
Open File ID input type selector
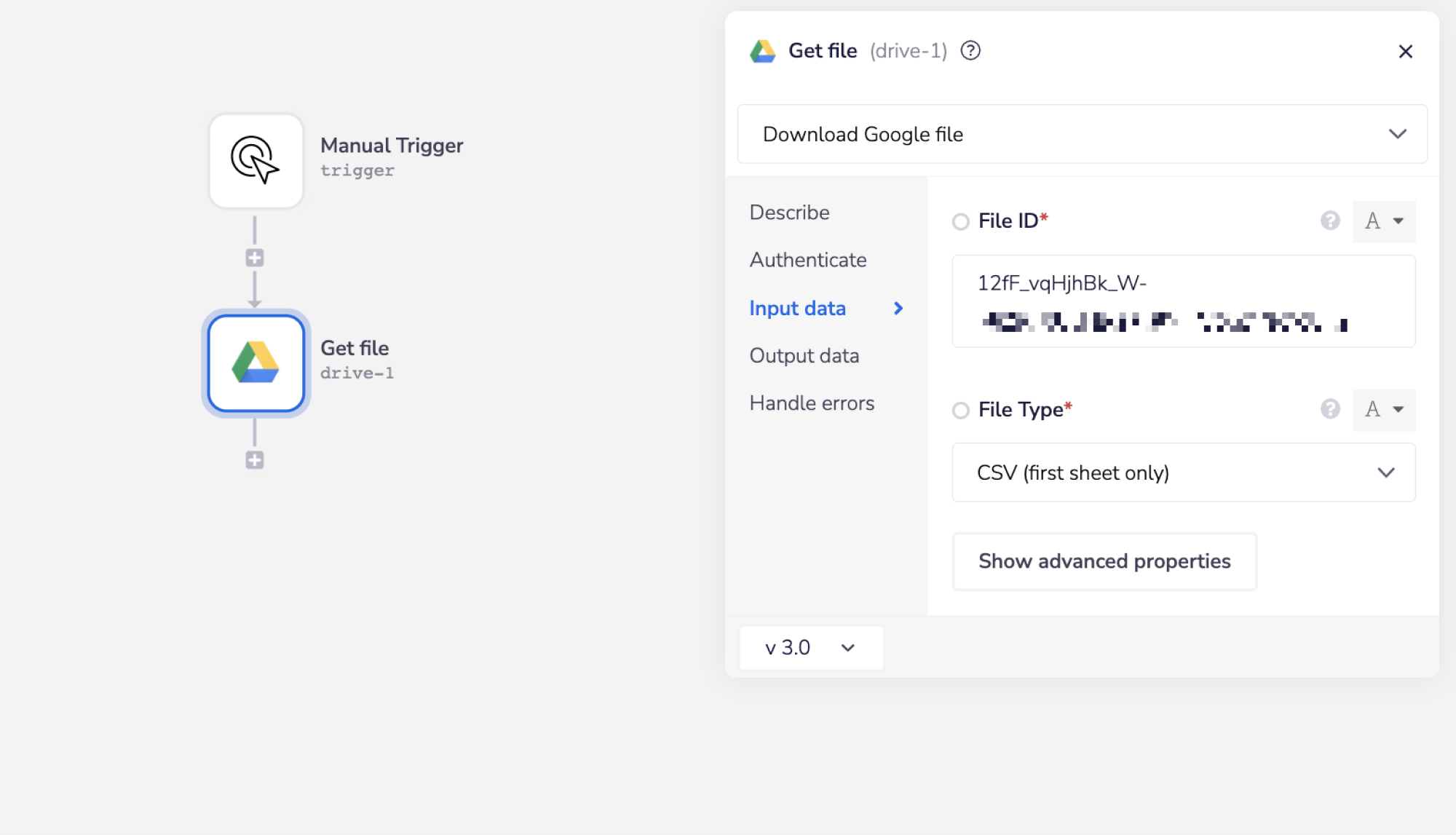(x=1383, y=221)
